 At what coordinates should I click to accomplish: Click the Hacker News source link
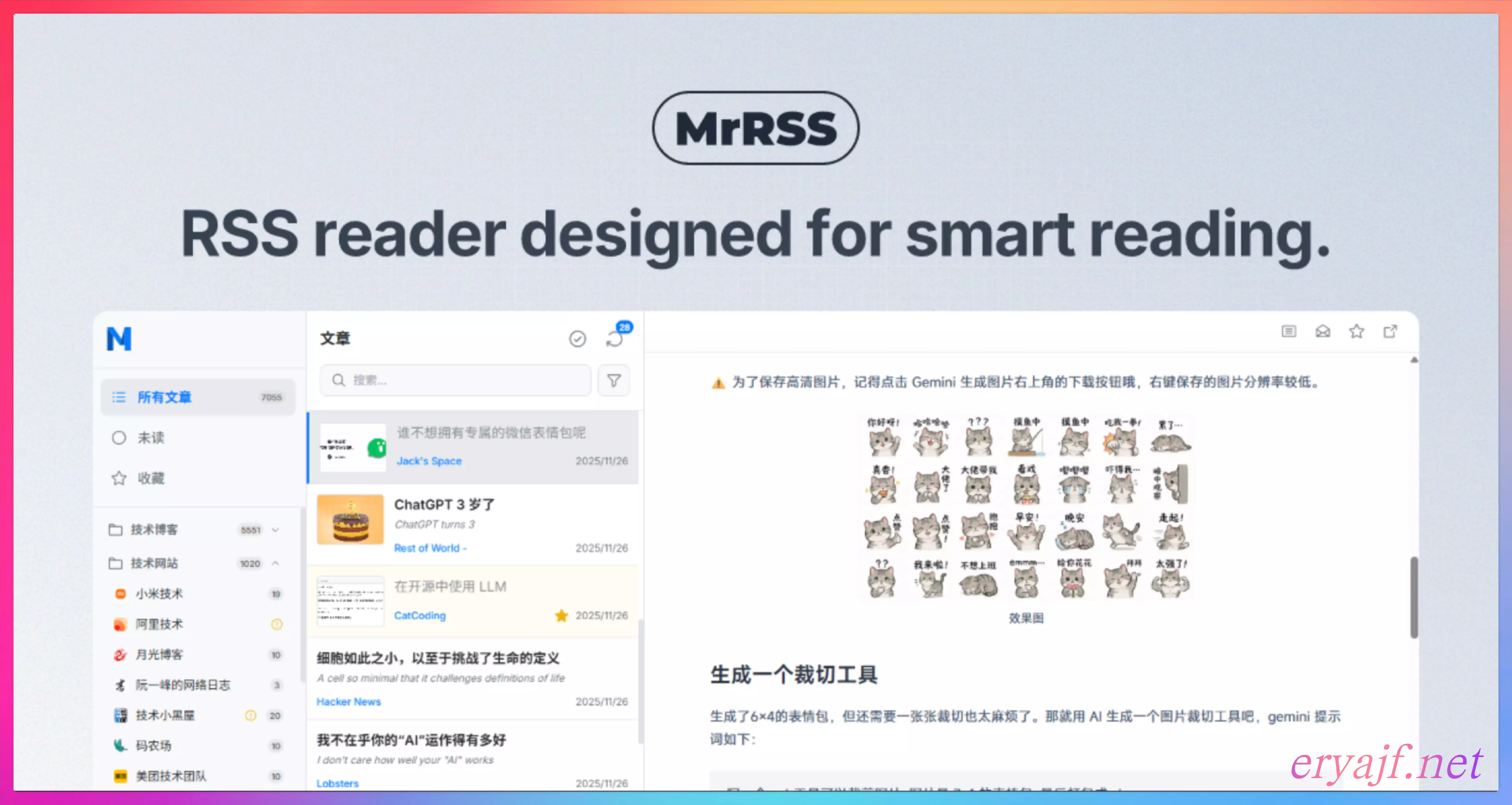point(349,702)
